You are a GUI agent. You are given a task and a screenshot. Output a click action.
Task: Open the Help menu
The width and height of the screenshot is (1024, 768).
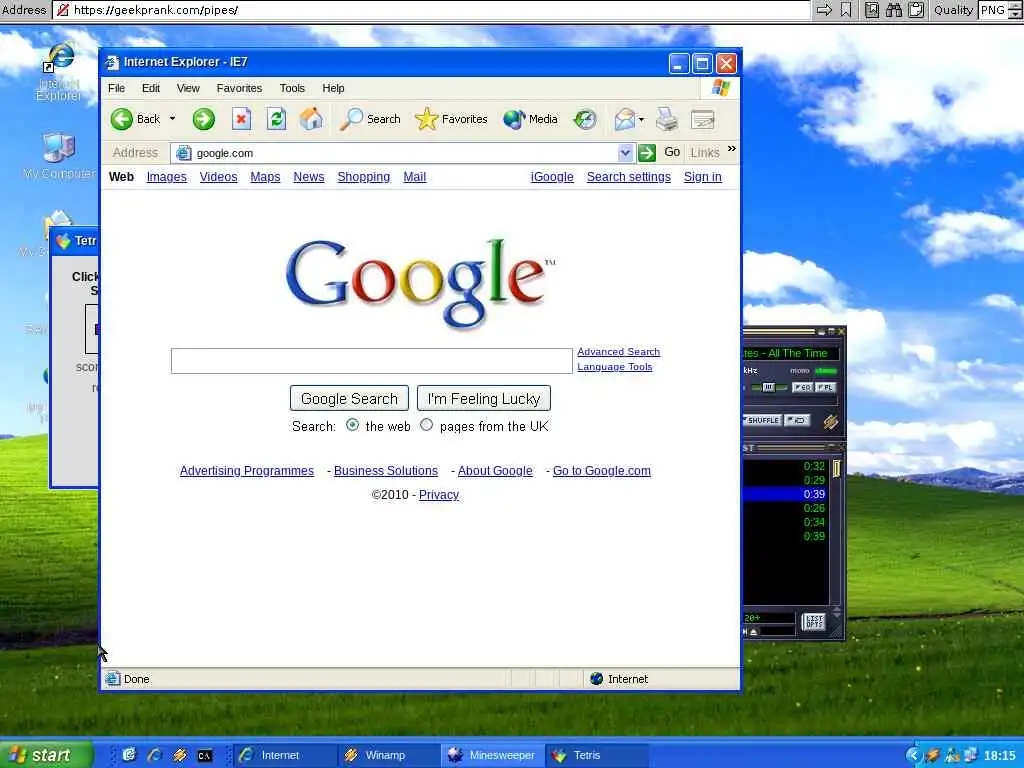point(333,88)
